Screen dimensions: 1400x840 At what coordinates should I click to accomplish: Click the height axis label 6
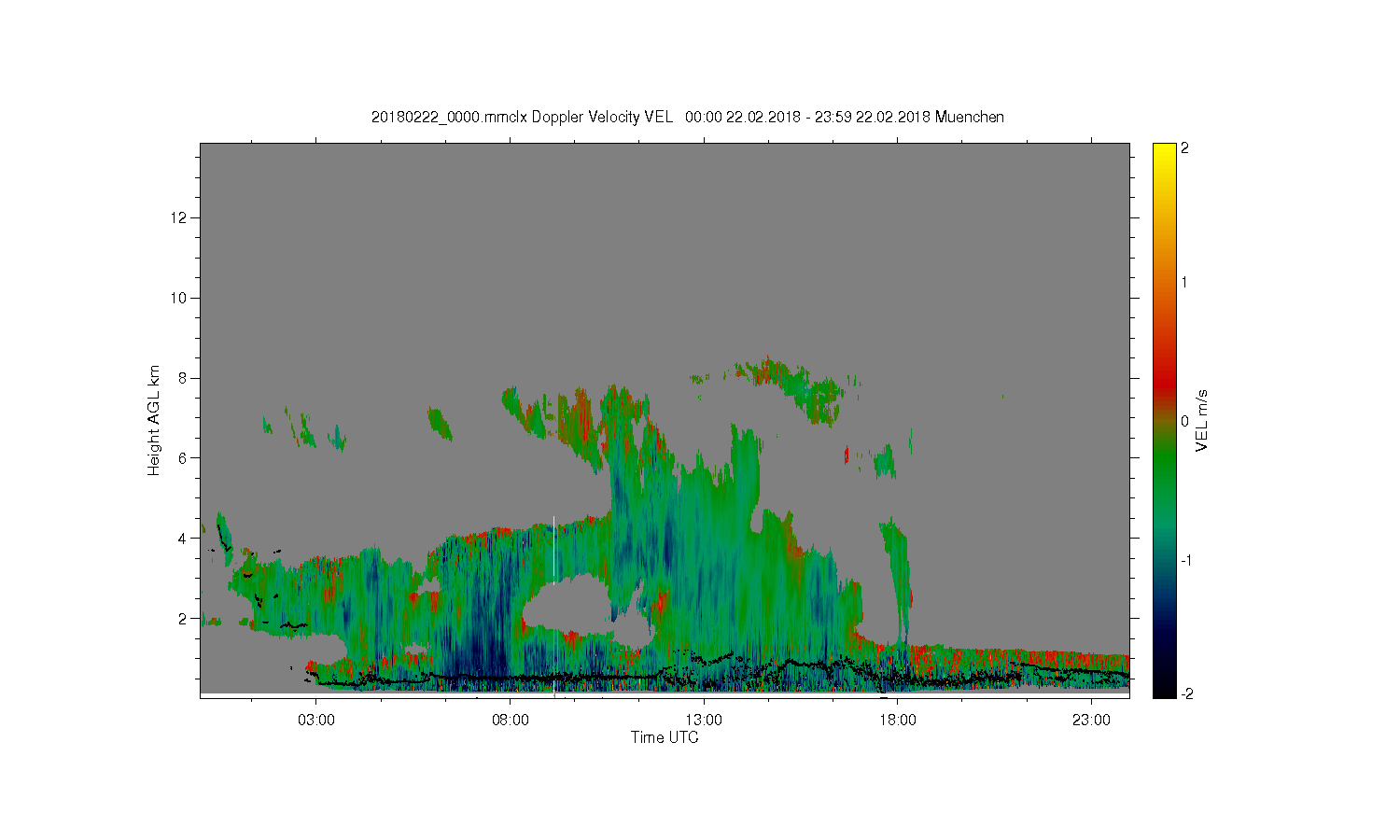pos(185,457)
